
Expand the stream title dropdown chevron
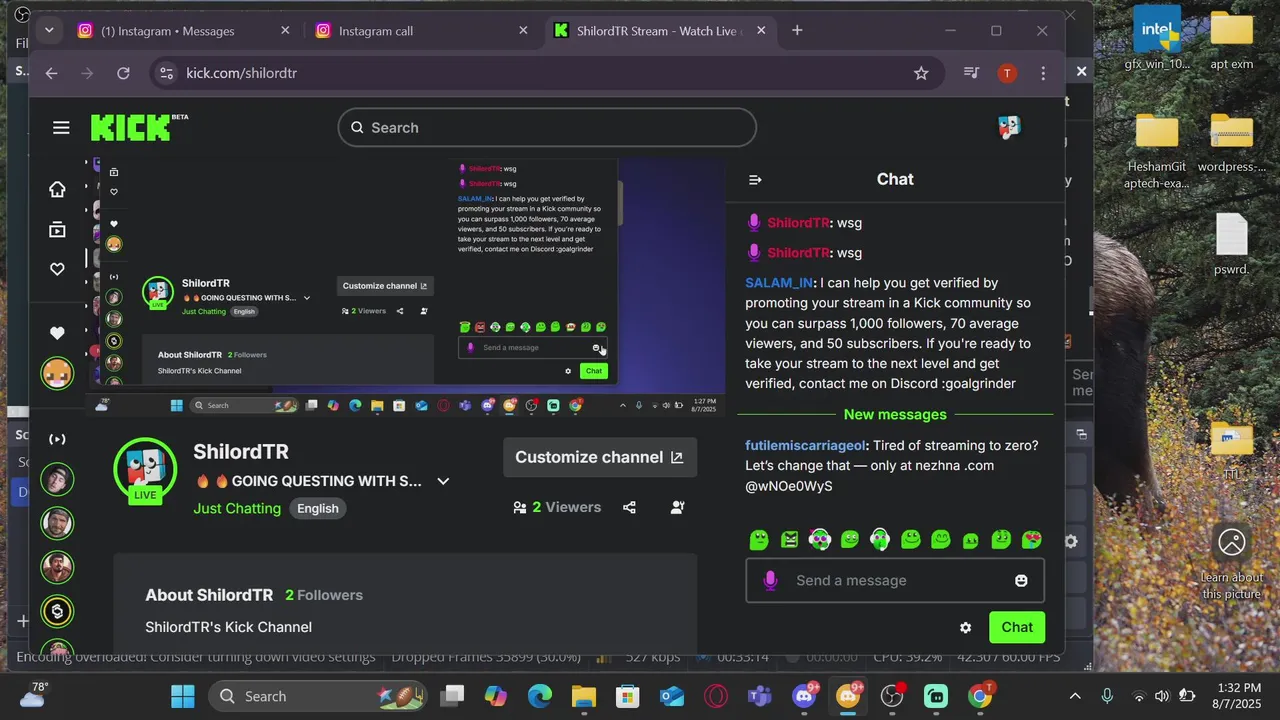point(443,482)
